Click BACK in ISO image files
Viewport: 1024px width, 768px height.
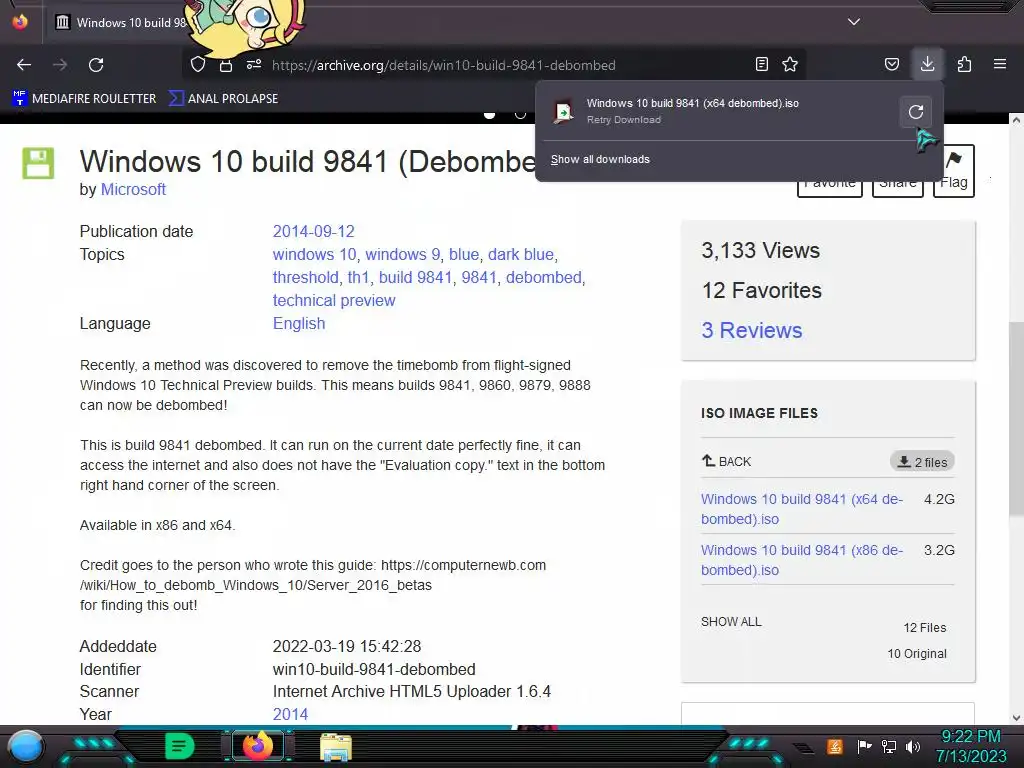point(726,461)
